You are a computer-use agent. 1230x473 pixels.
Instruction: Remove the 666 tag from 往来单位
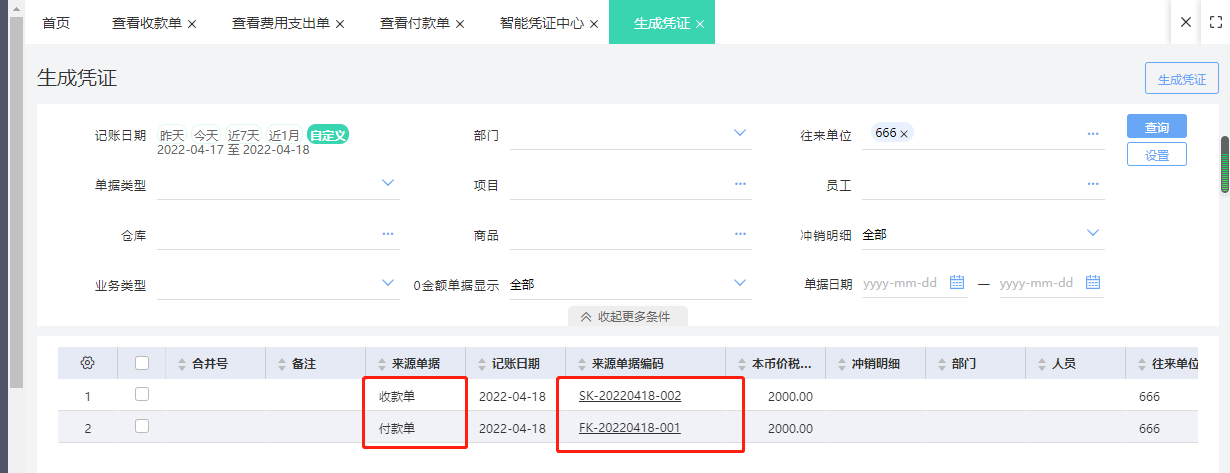pyautogui.click(x=904, y=134)
